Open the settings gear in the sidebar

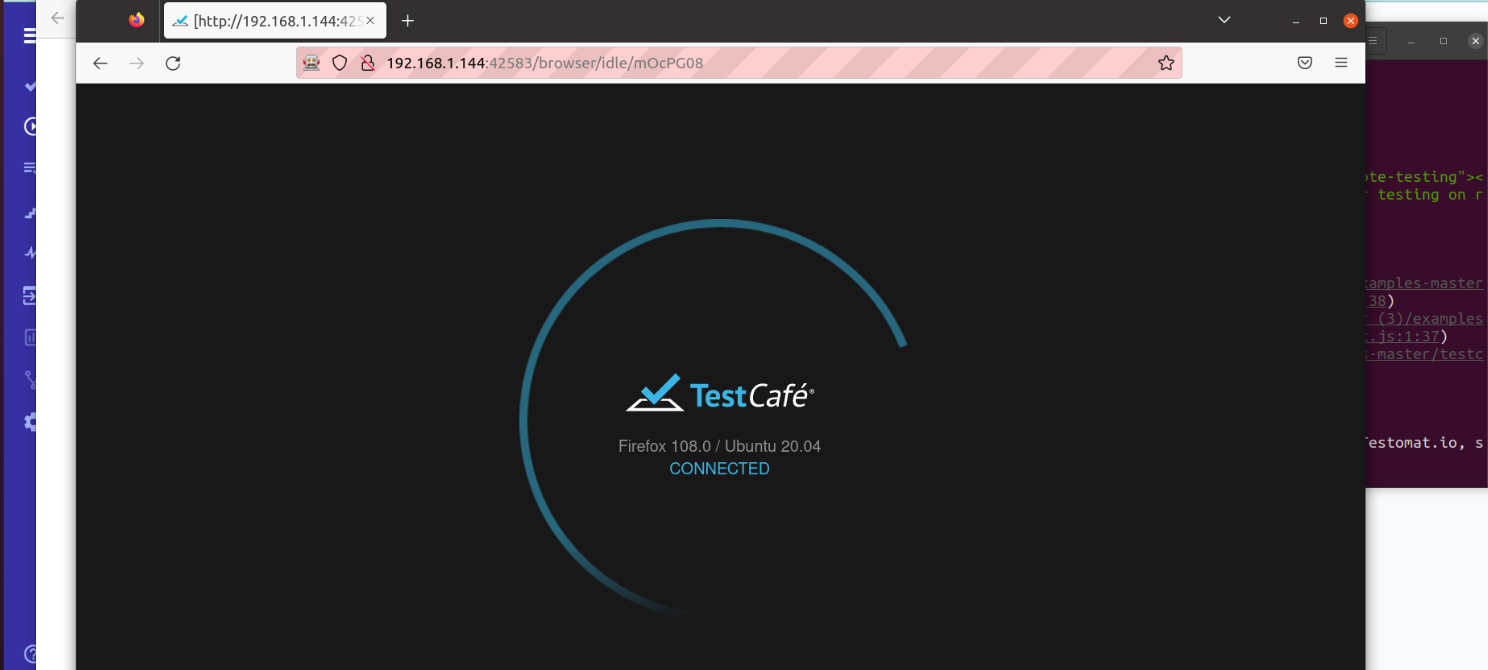point(31,422)
